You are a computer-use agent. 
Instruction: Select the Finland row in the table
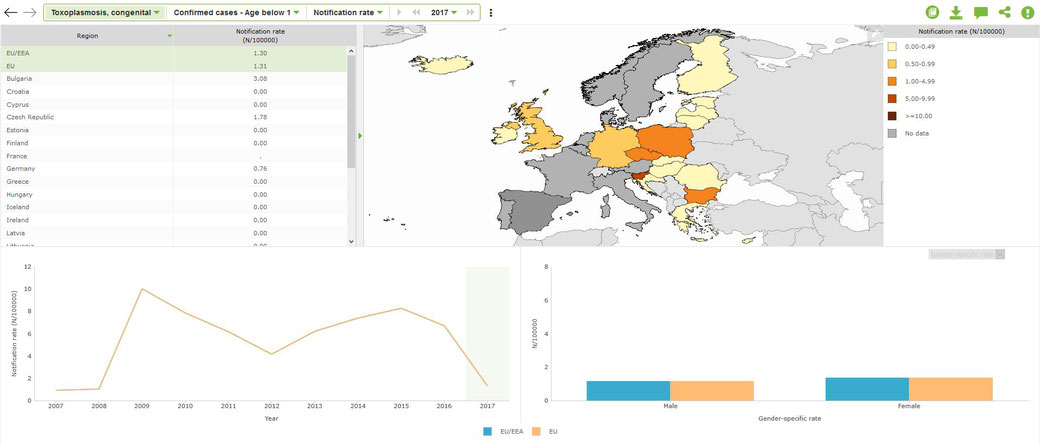coord(173,143)
